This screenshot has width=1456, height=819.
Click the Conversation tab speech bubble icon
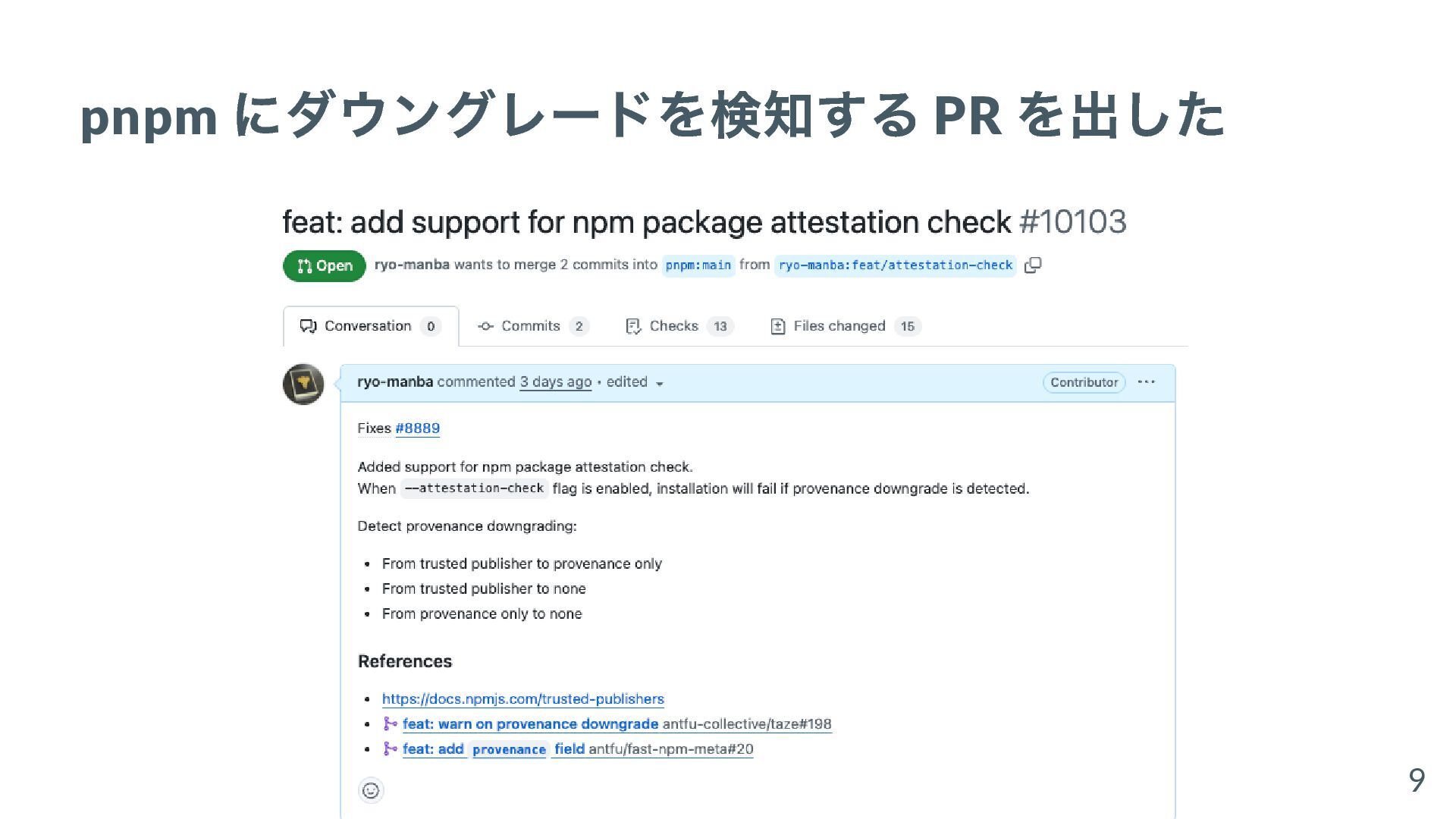click(308, 326)
